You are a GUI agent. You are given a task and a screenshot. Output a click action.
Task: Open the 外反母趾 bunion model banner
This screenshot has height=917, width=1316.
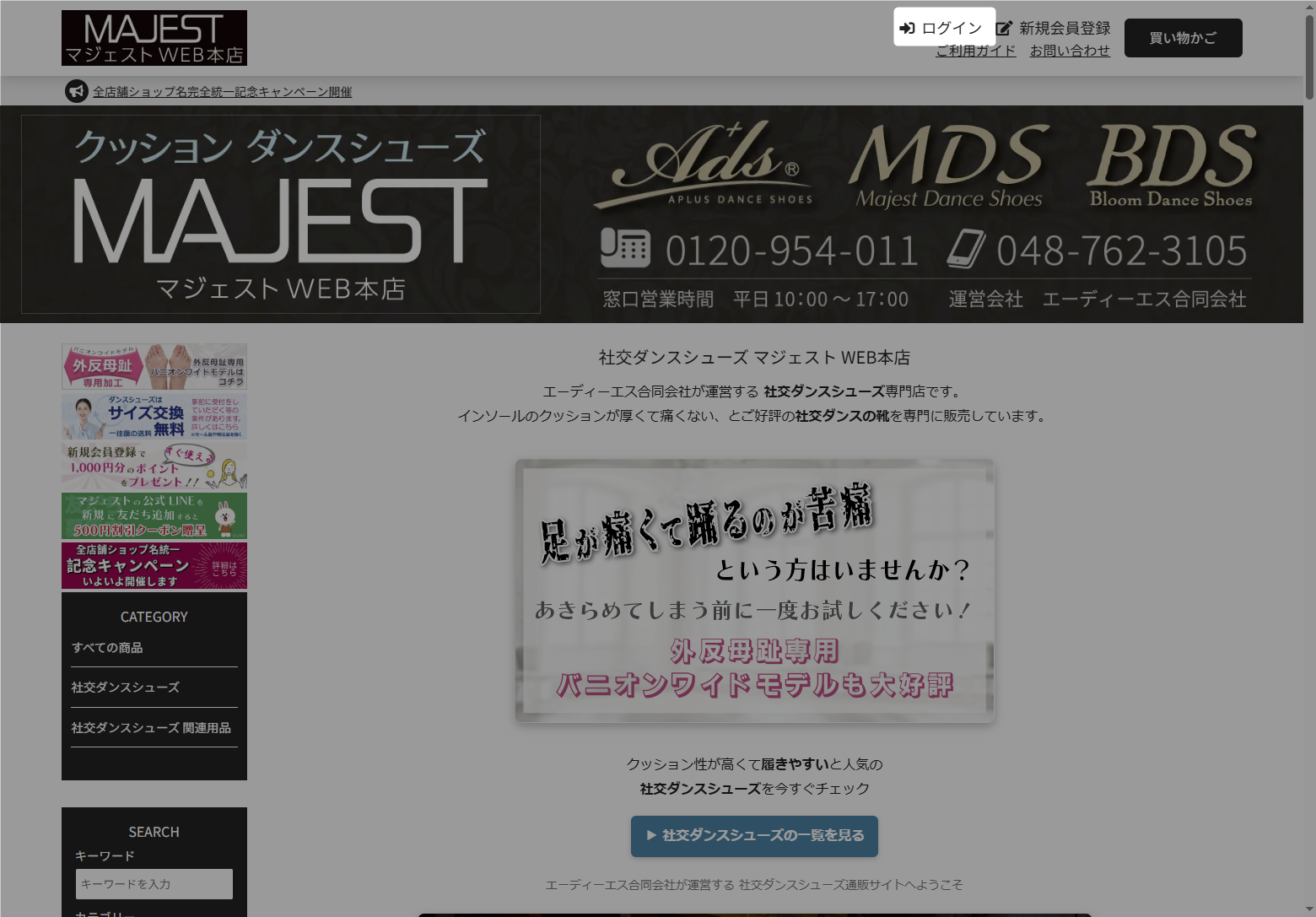(x=154, y=366)
